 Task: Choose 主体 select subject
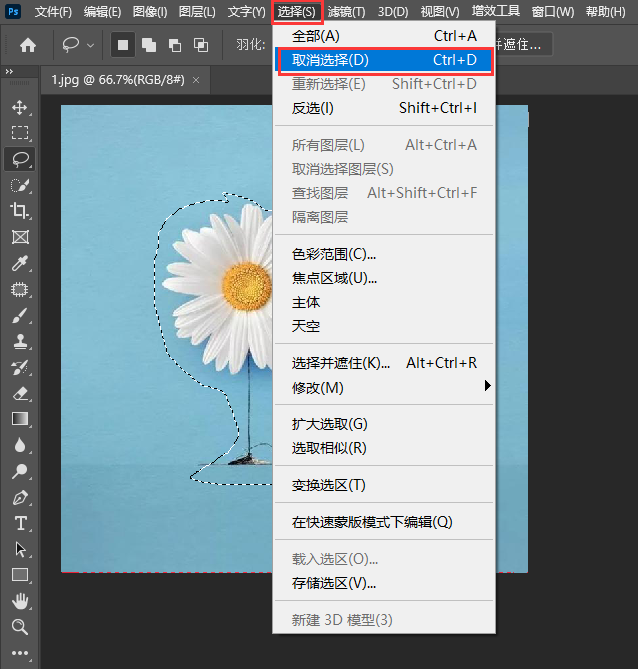point(384,302)
